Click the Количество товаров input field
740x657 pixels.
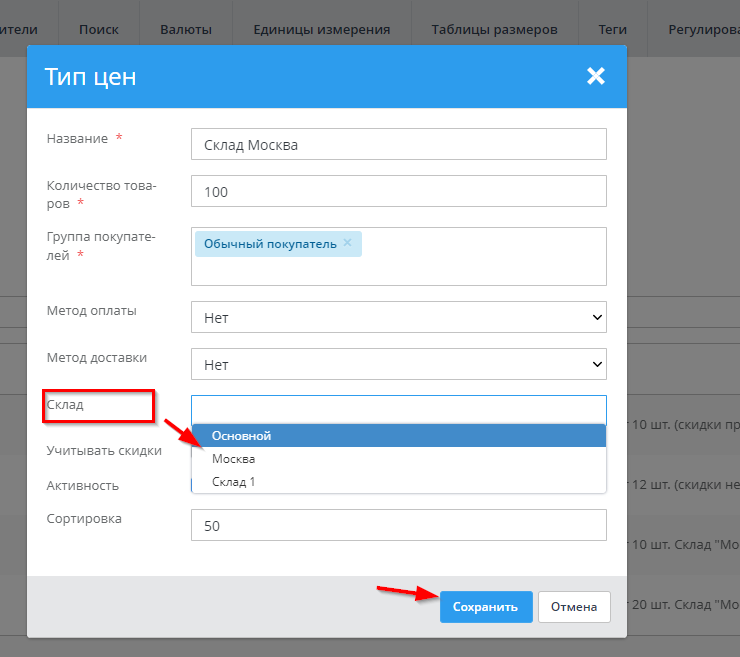(x=398, y=191)
